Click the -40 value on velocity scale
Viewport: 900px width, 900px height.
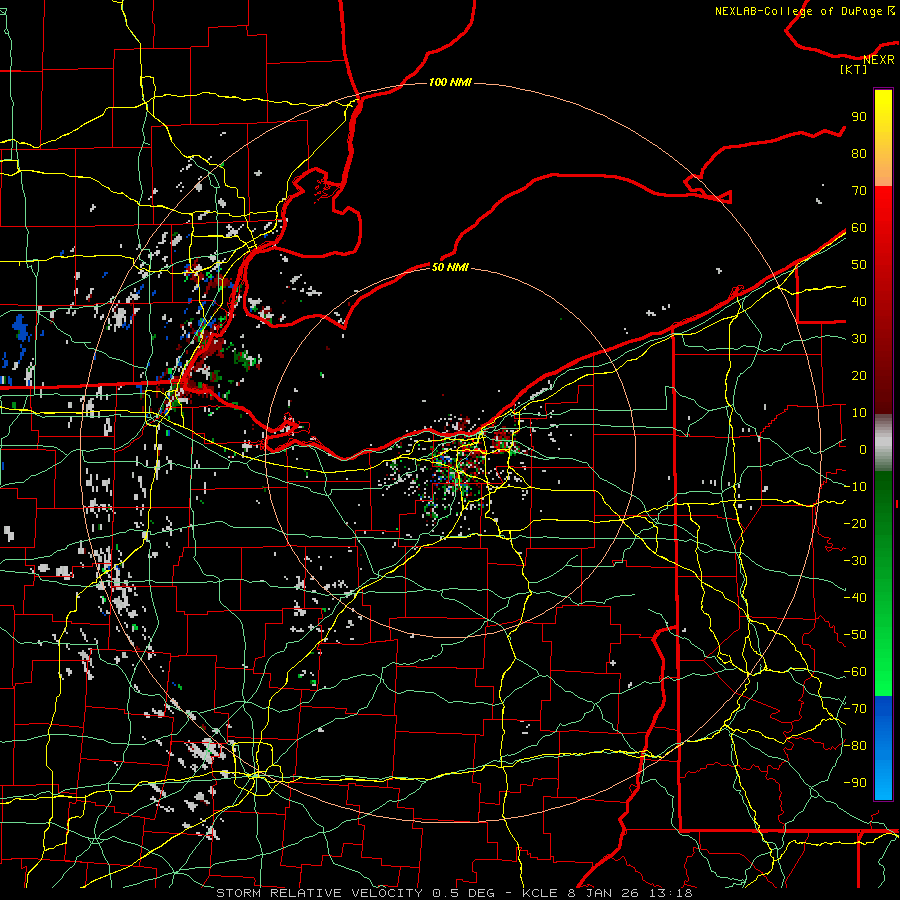(855, 598)
